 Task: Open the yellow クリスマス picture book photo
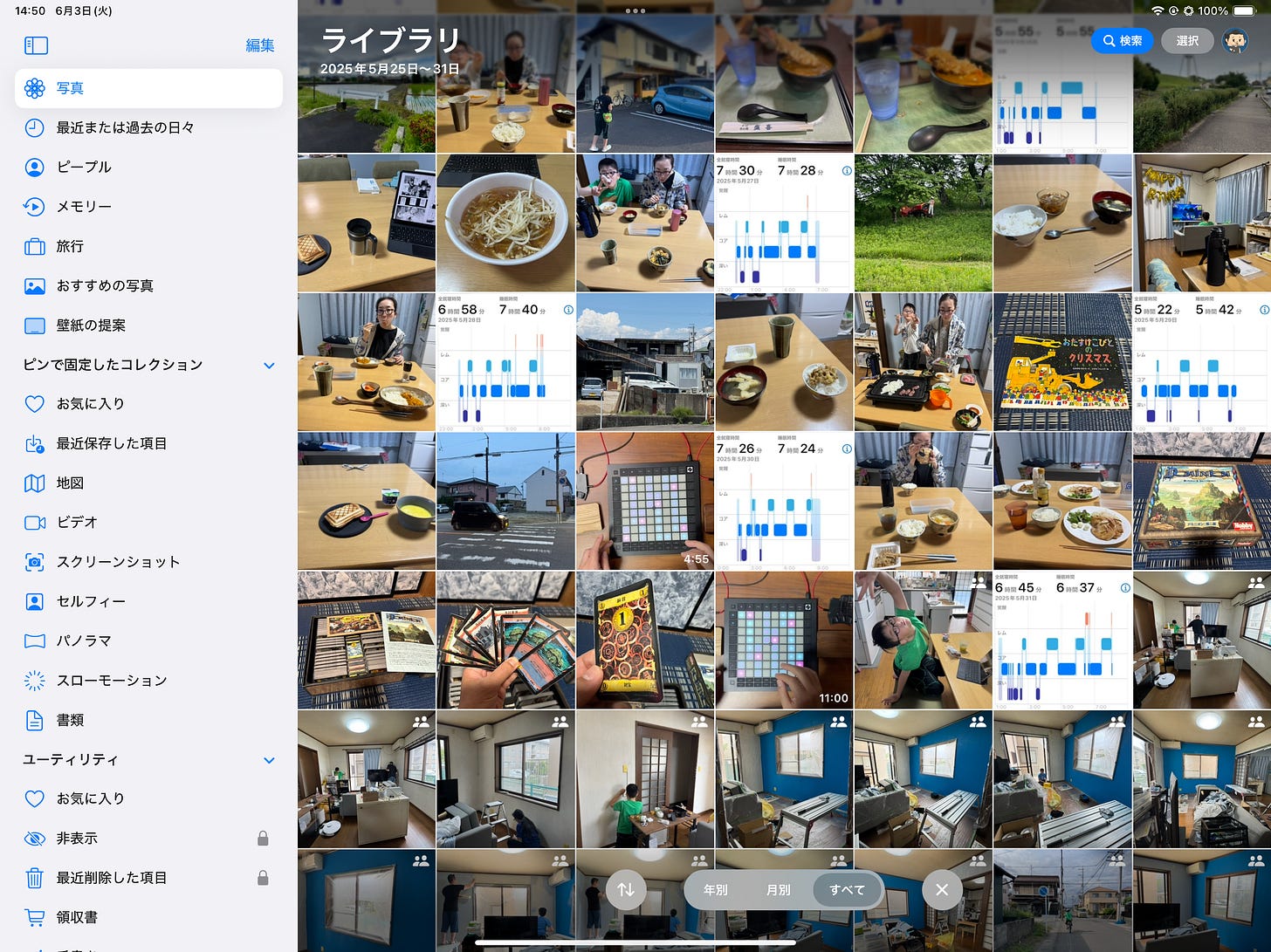click(x=1062, y=362)
